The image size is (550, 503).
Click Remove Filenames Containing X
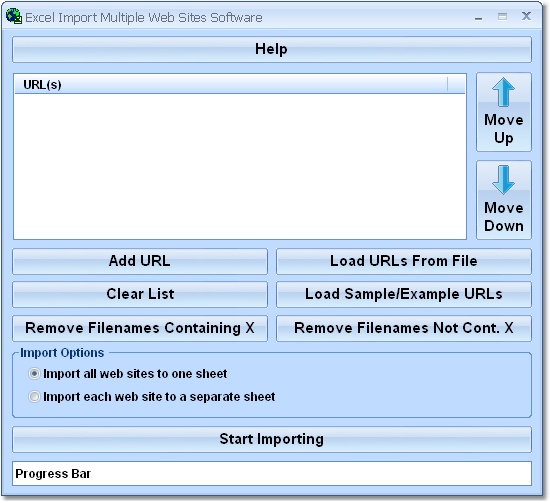(140, 328)
